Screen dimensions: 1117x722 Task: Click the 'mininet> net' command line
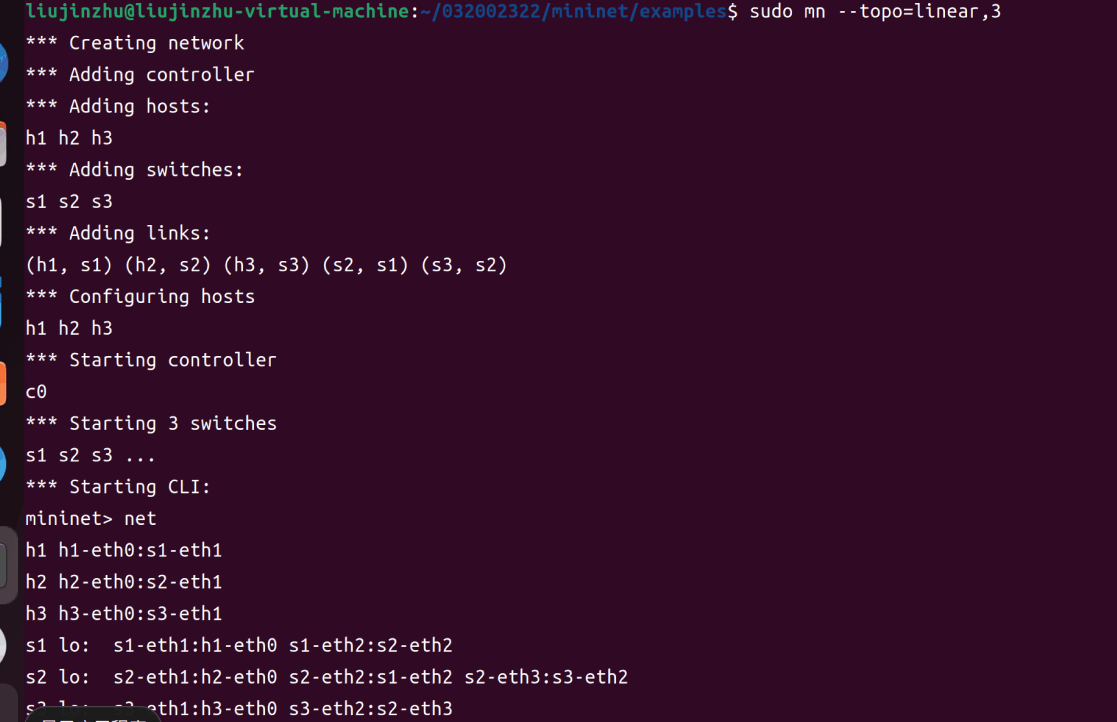90,518
